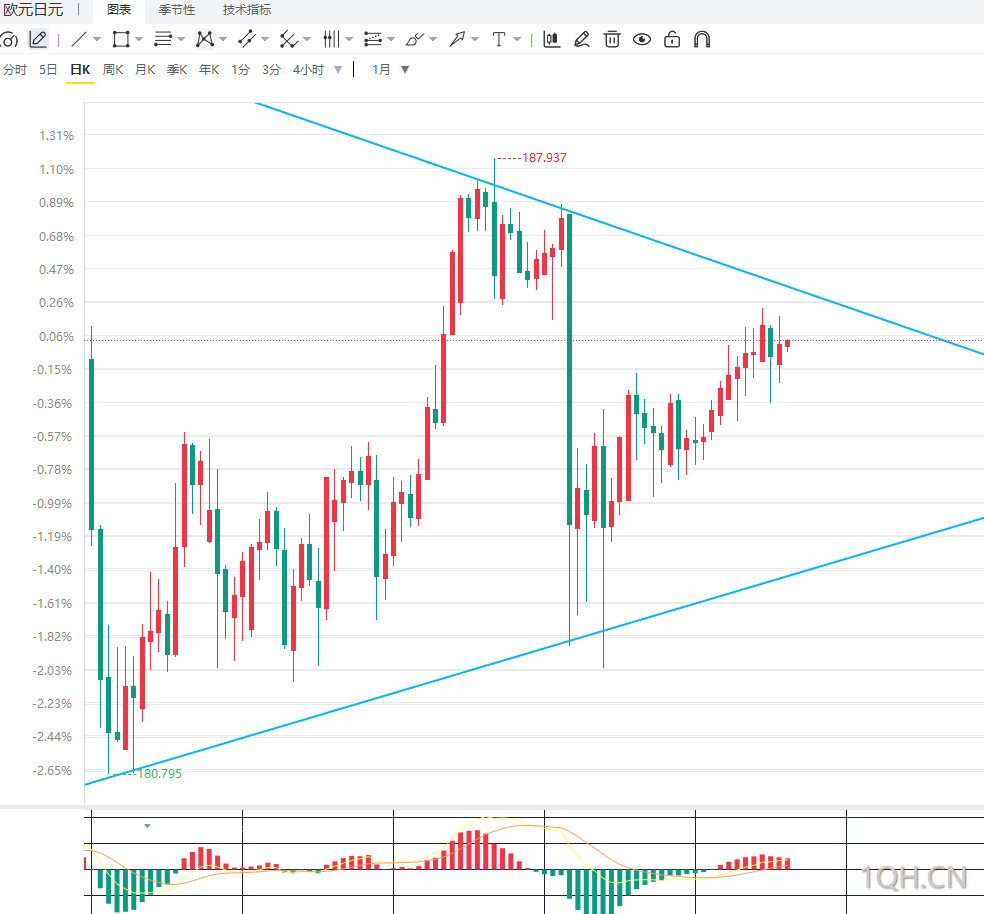Select the vertical cycle lines tool

click(331, 40)
